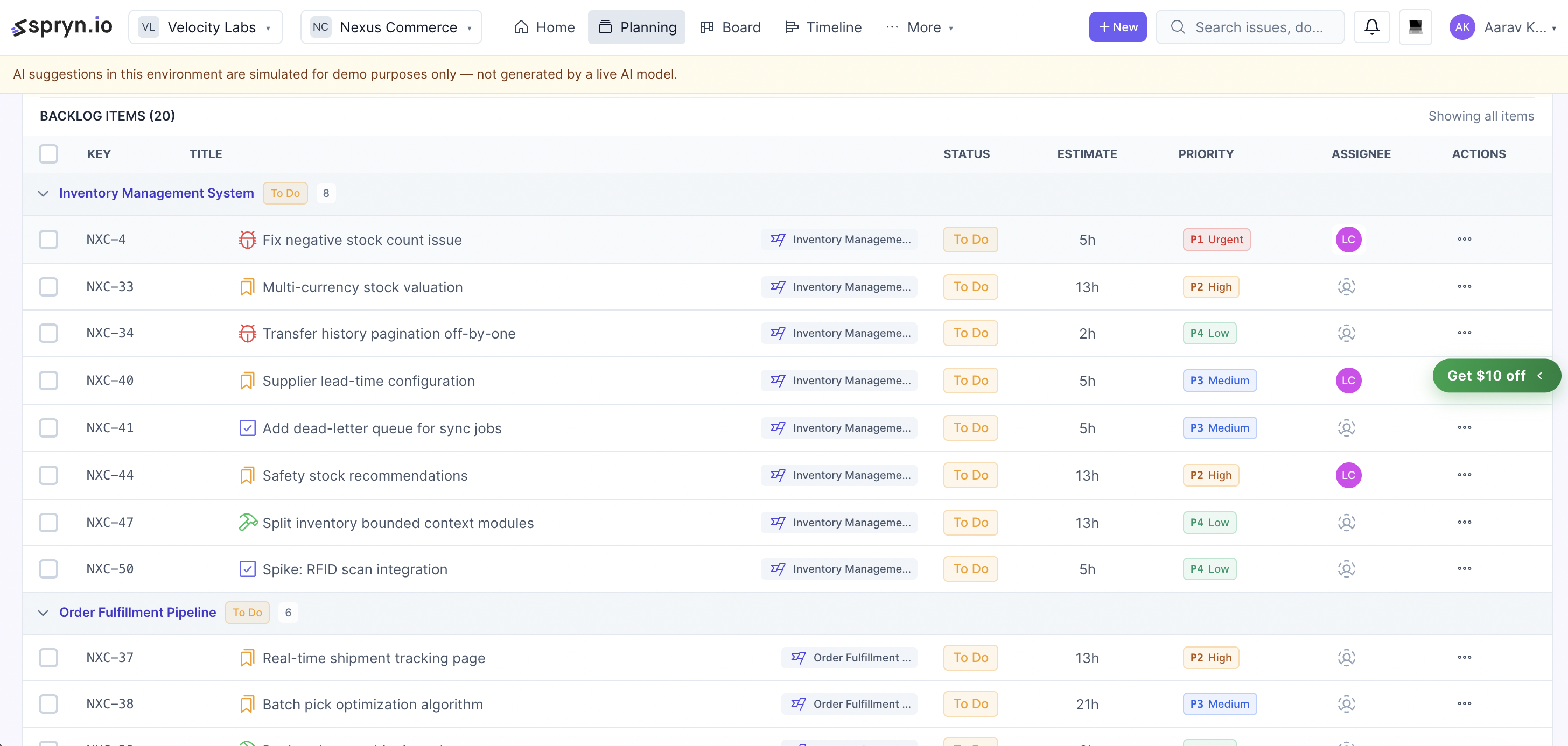Open actions ellipsis for NXC-4
Image resolution: width=1568 pixels, height=746 pixels.
point(1464,239)
